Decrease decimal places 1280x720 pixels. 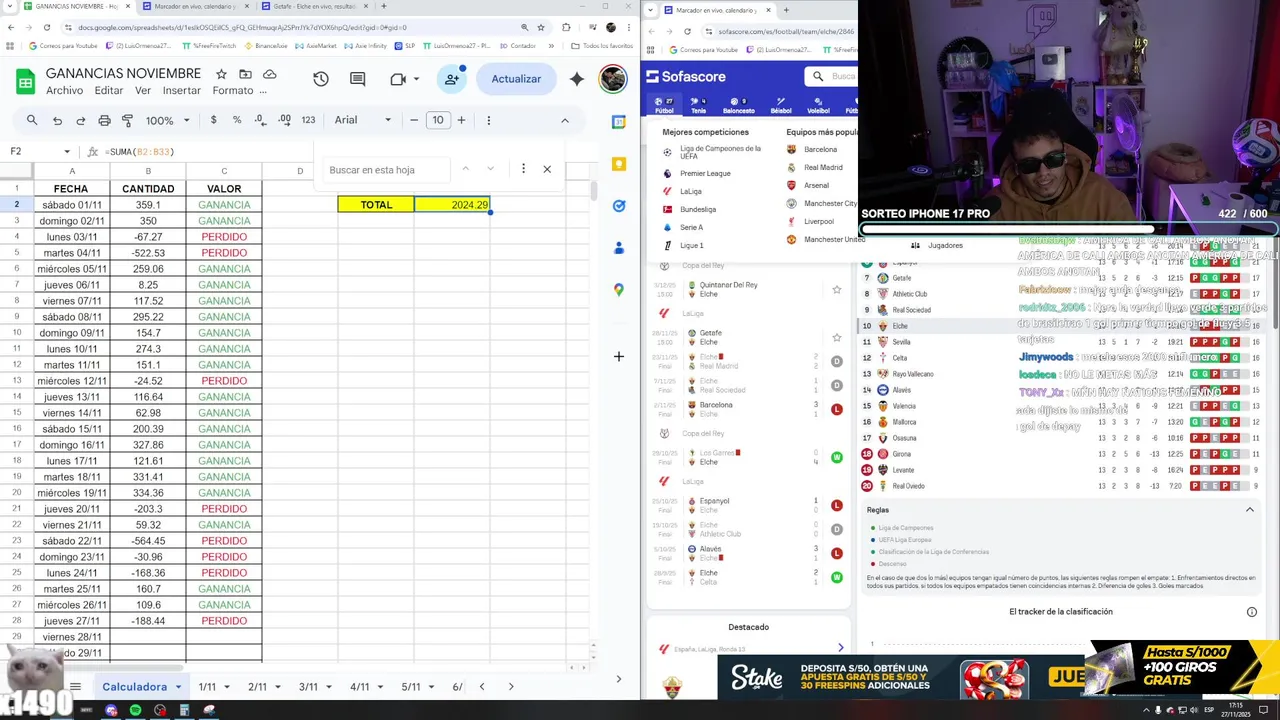pos(260,120)
